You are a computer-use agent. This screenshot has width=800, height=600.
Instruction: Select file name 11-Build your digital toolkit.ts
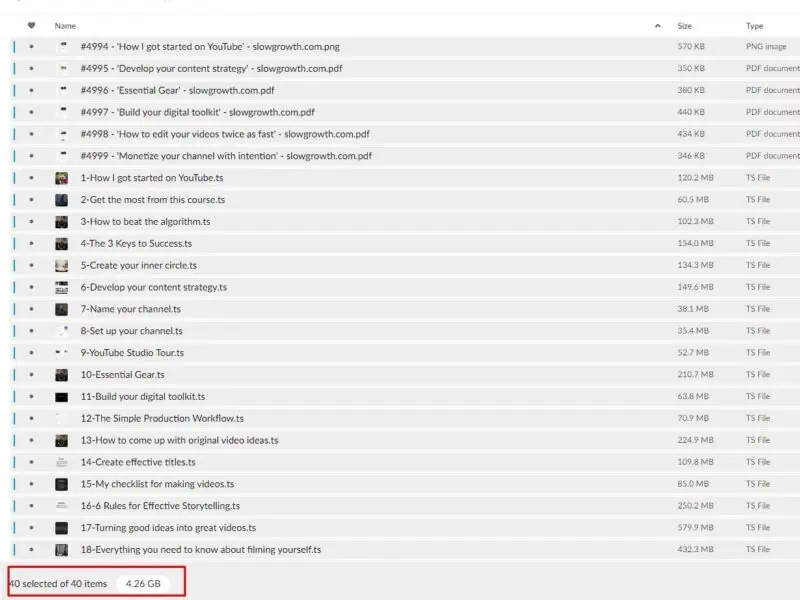(x=143, y=397)
